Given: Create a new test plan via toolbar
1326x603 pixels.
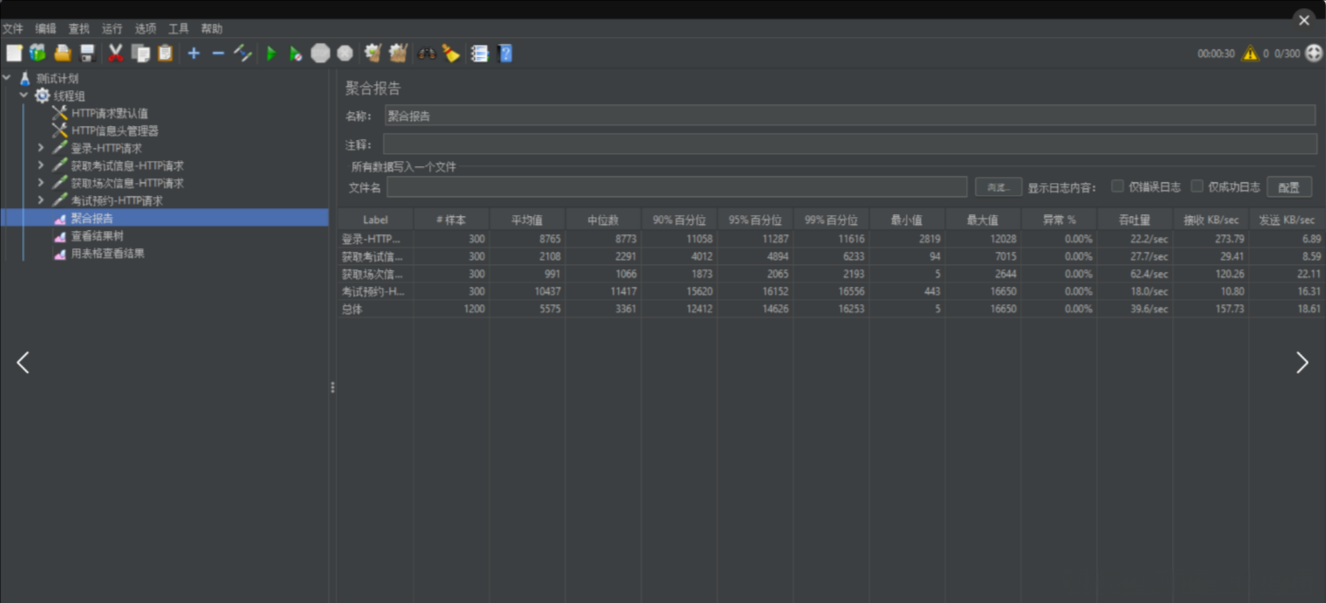Looking at the screenshot, I should [14, 53].
